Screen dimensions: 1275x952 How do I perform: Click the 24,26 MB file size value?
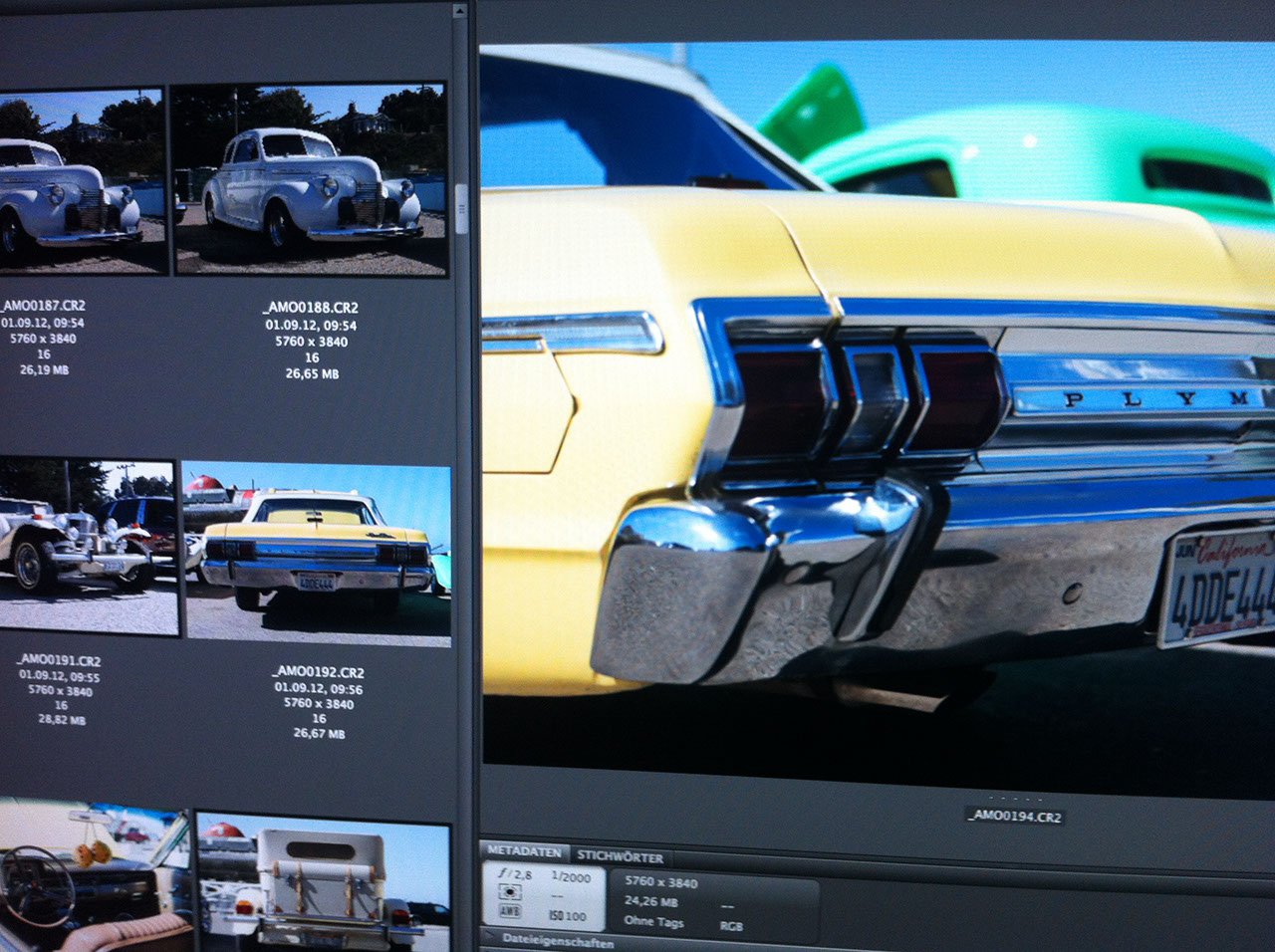click(650, 901)
